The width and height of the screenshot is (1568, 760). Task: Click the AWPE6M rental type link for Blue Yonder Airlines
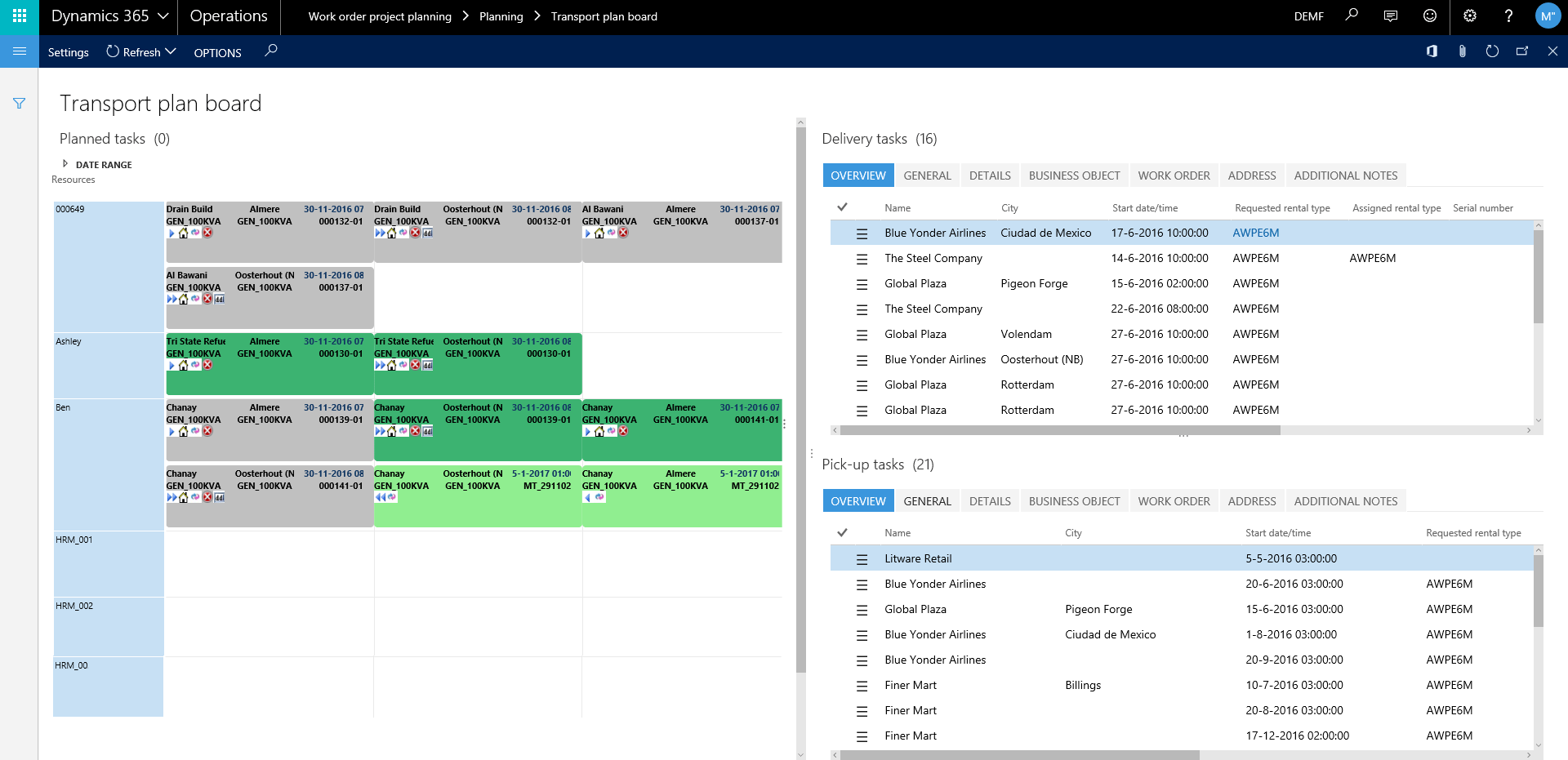tap(1255, 233)
